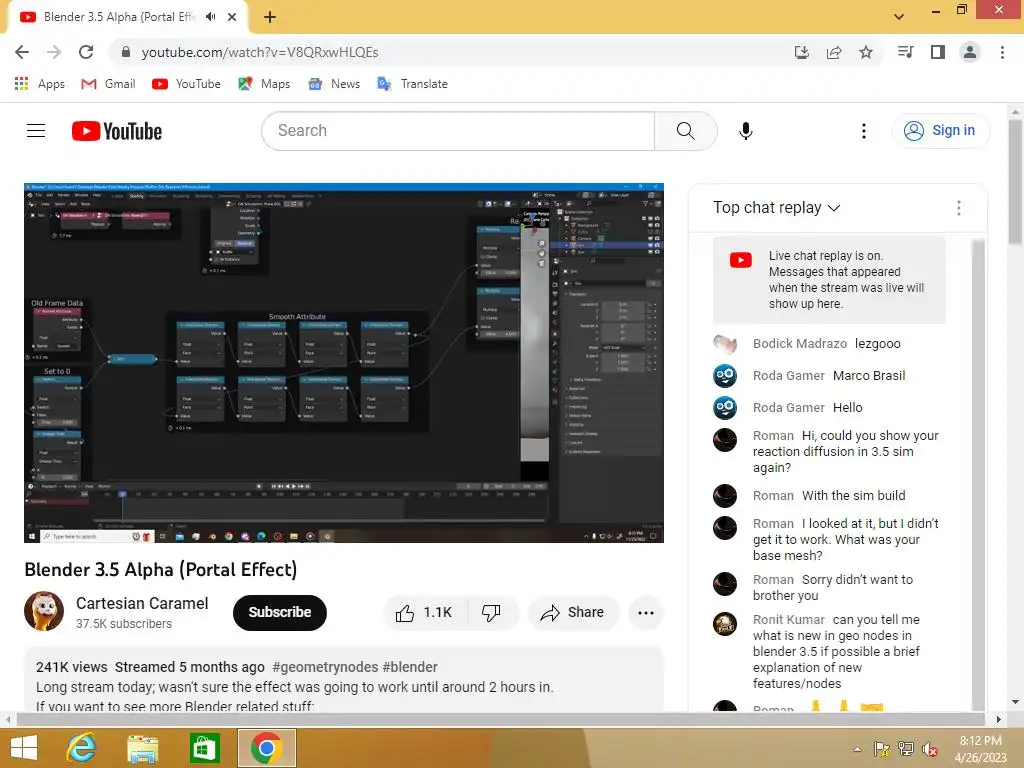Open more actions menu beside Share

[646, 613]
